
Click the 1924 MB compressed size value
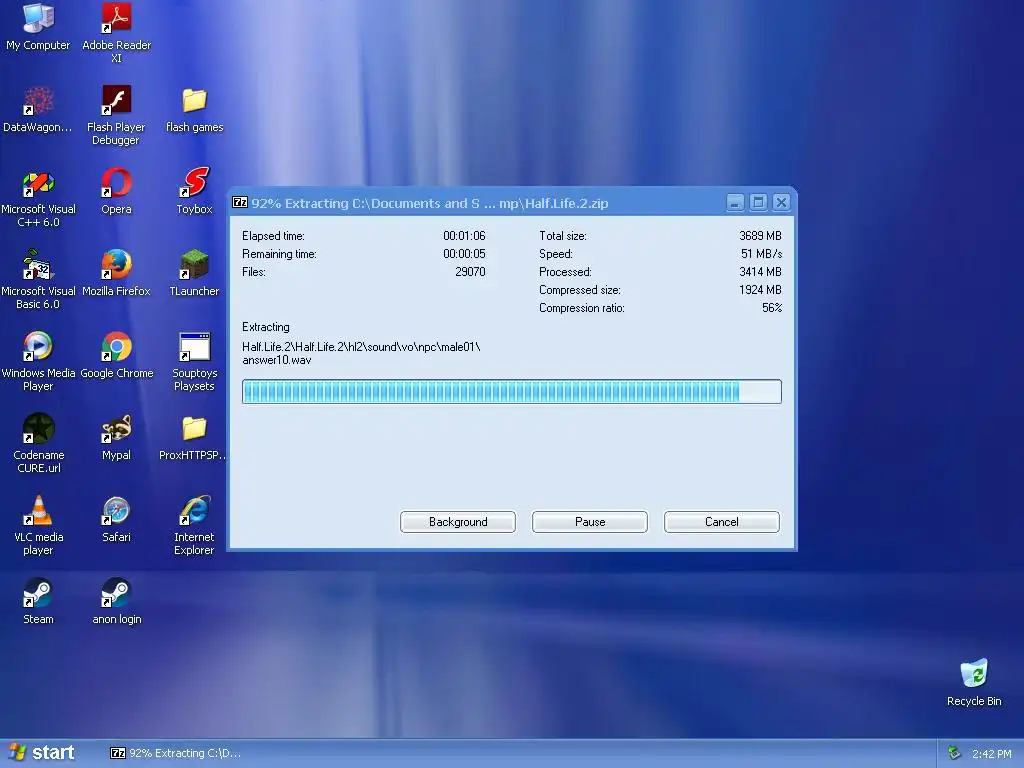(760, 289)
